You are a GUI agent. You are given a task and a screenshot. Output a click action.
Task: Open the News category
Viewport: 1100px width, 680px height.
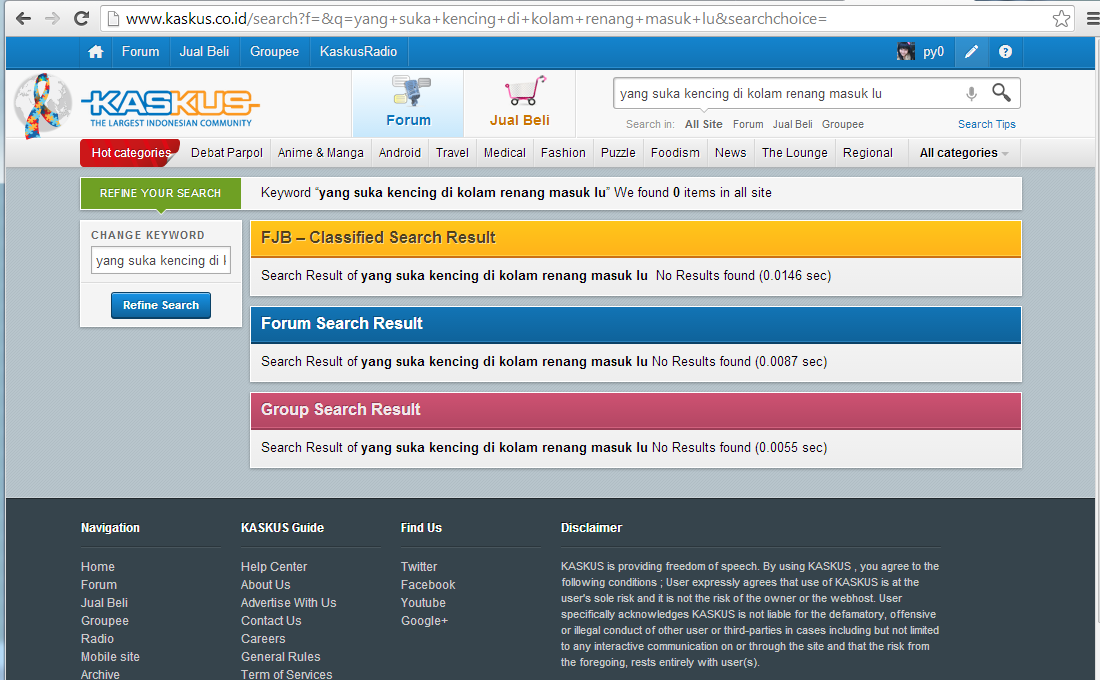pos(730,153)
